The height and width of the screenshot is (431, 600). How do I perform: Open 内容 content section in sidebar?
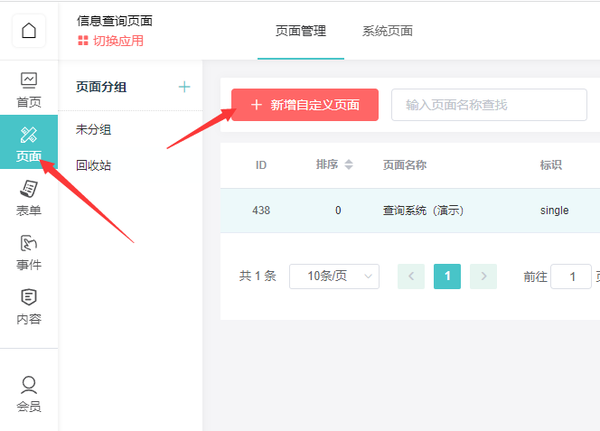(x=29, y=307)
